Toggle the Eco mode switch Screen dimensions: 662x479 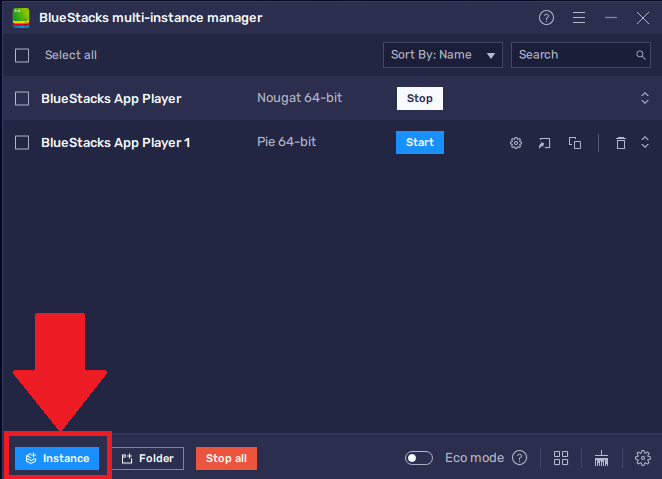[419, 458]
